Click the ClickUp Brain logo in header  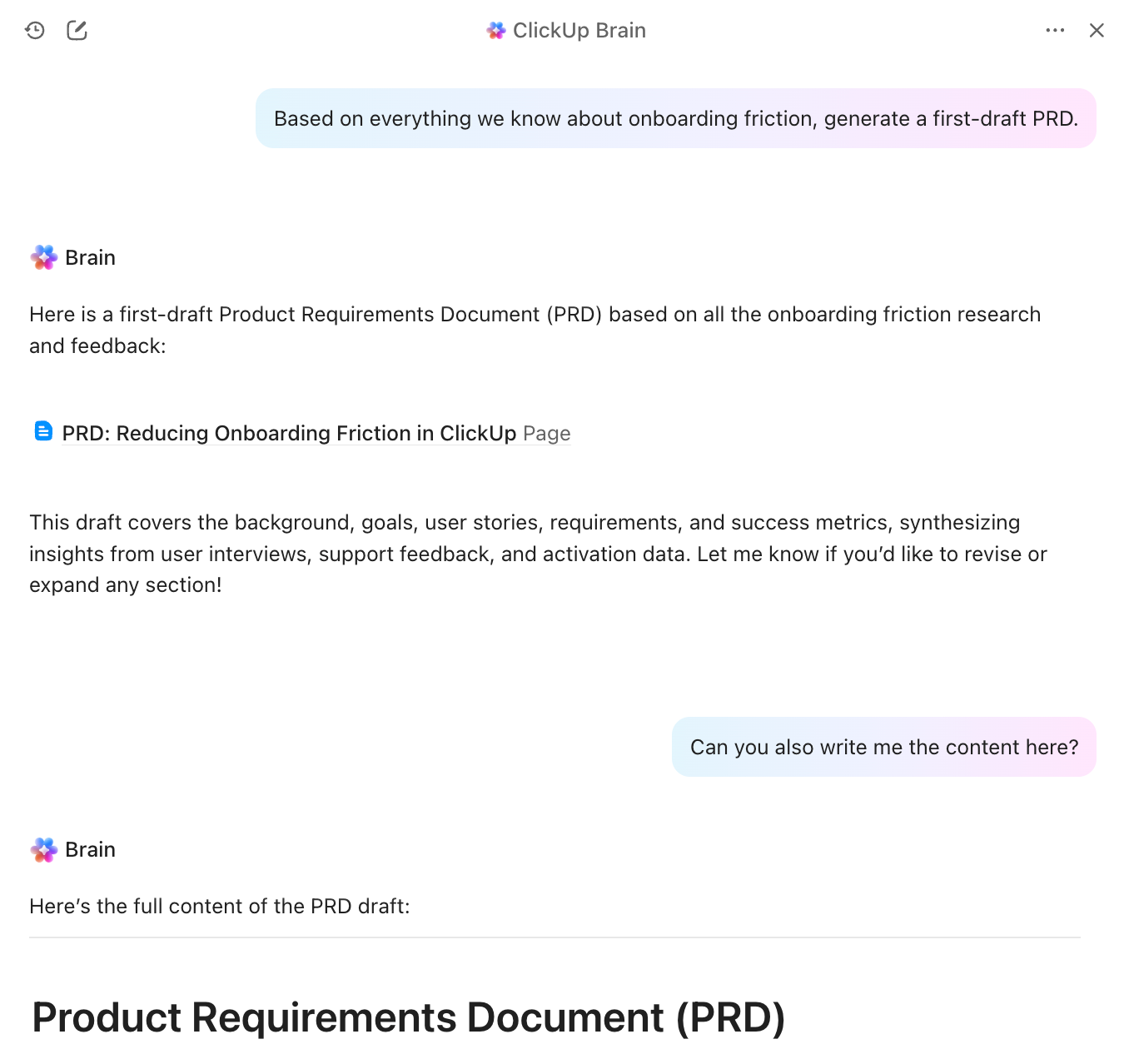[x=496, y=31]
